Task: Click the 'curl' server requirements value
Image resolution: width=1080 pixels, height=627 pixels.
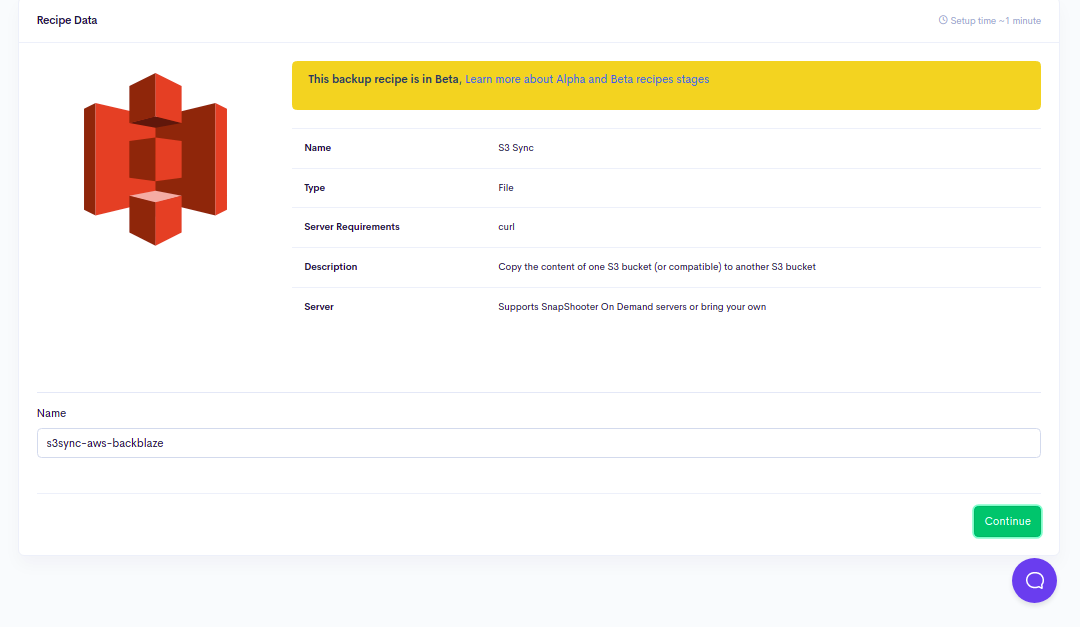Action: [506, 227]
